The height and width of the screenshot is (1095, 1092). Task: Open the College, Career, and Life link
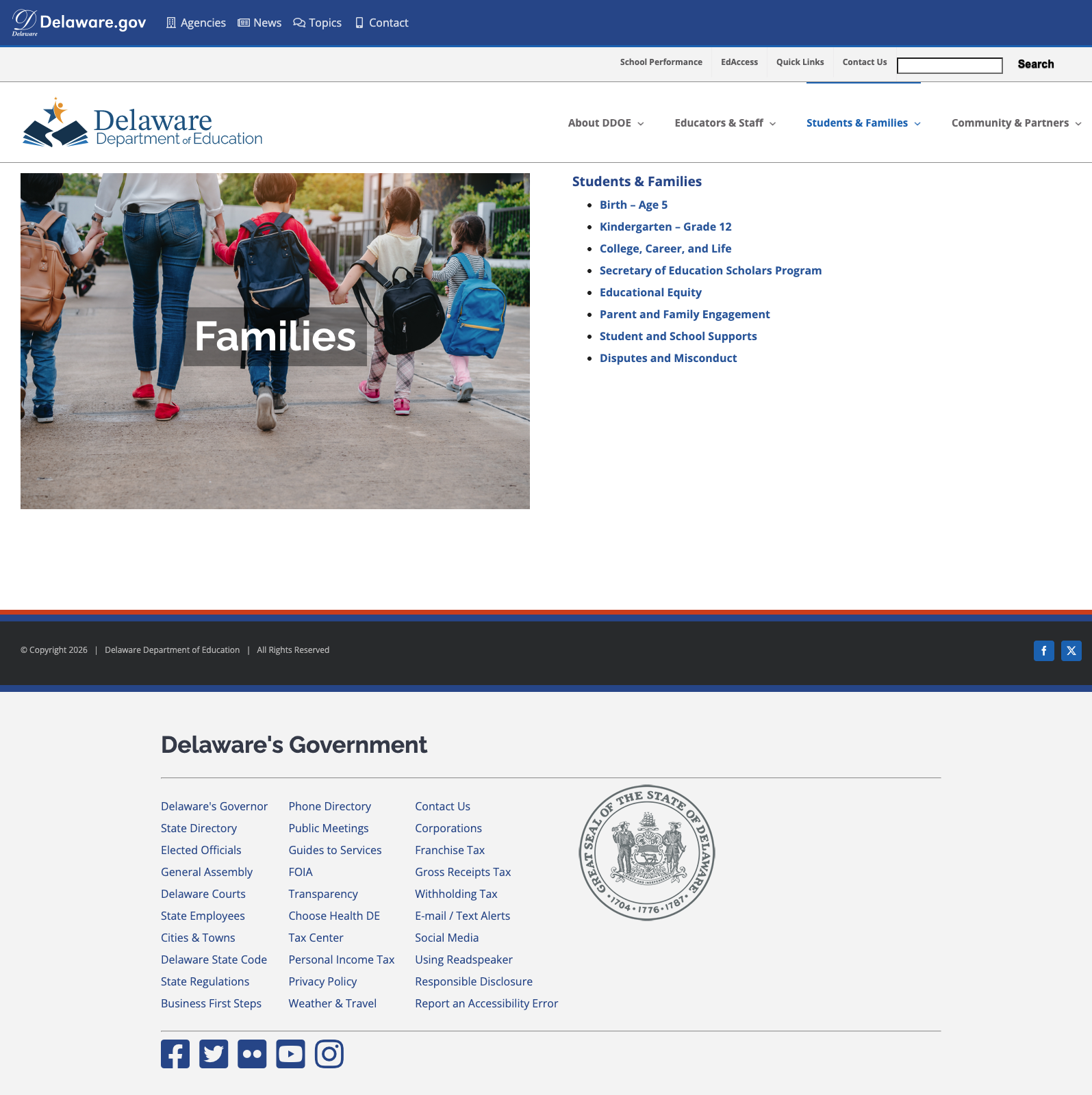tap(665, 248)
